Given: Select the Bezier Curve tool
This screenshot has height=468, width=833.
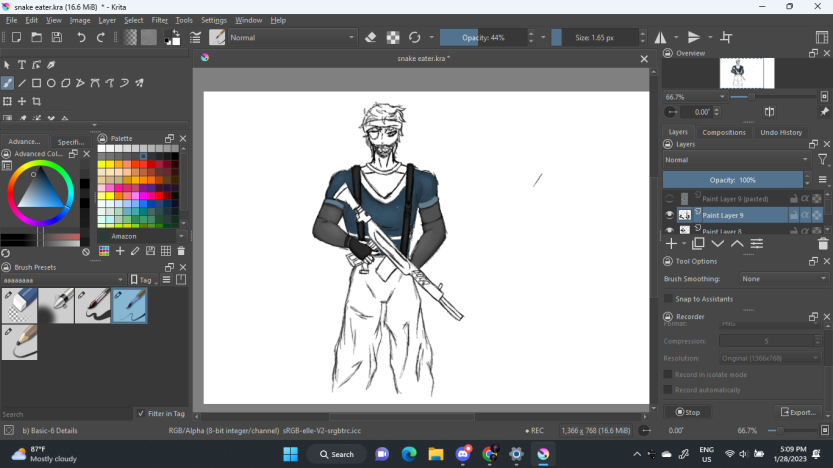Looking at the screenshot, I should pyautogui.click(x=95, y=83).
